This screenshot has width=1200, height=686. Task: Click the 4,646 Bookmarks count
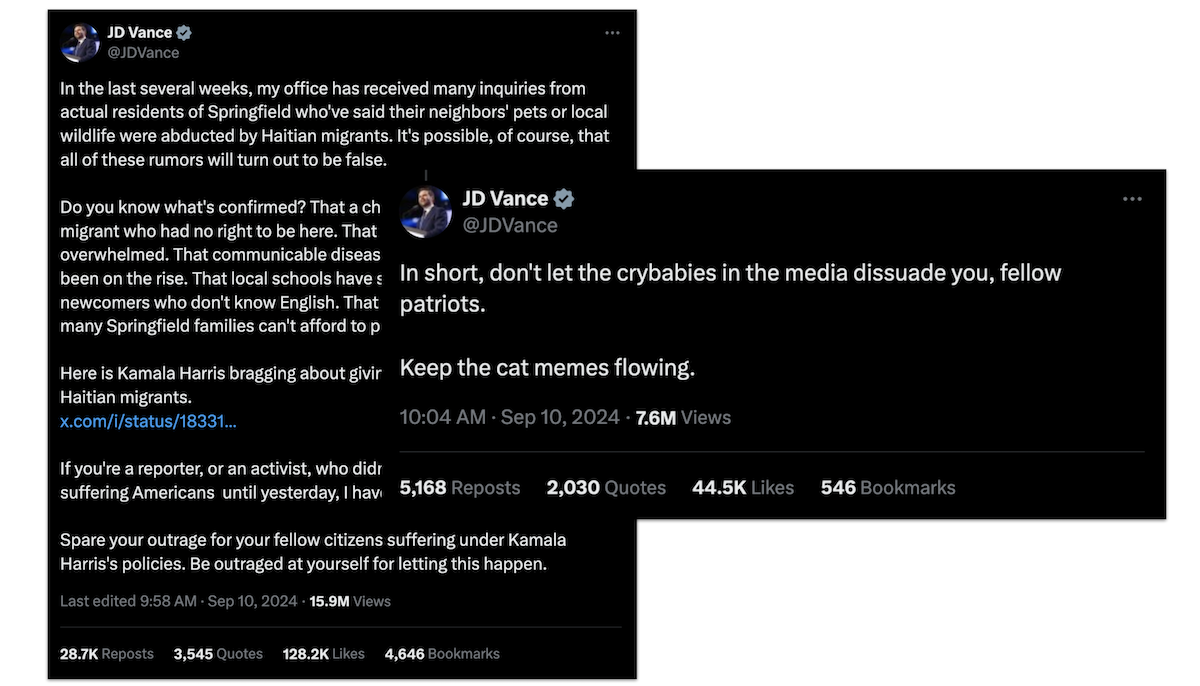click(441, 653)
